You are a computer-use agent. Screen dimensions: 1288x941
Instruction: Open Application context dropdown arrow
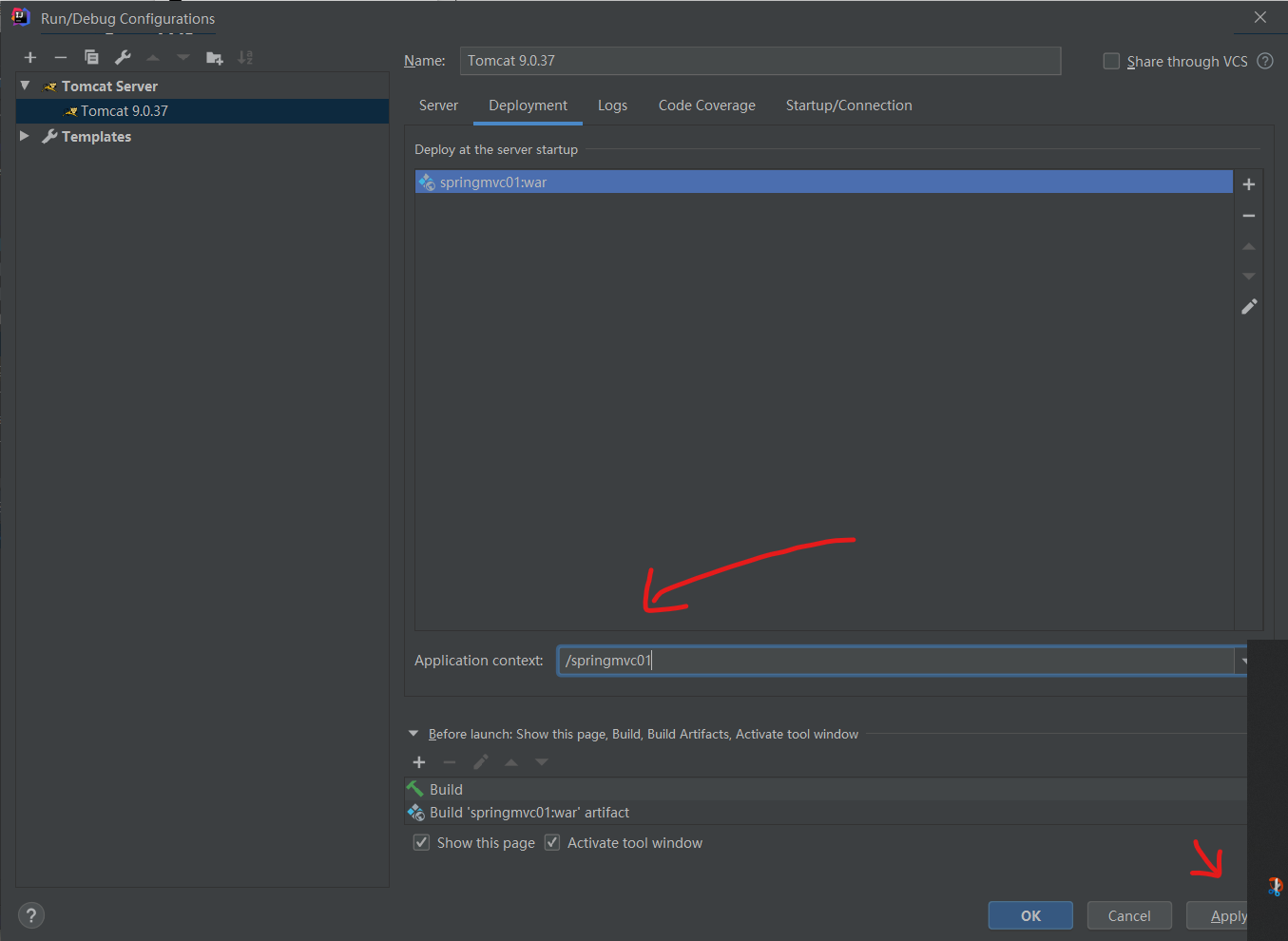[x=1242, y=661]
